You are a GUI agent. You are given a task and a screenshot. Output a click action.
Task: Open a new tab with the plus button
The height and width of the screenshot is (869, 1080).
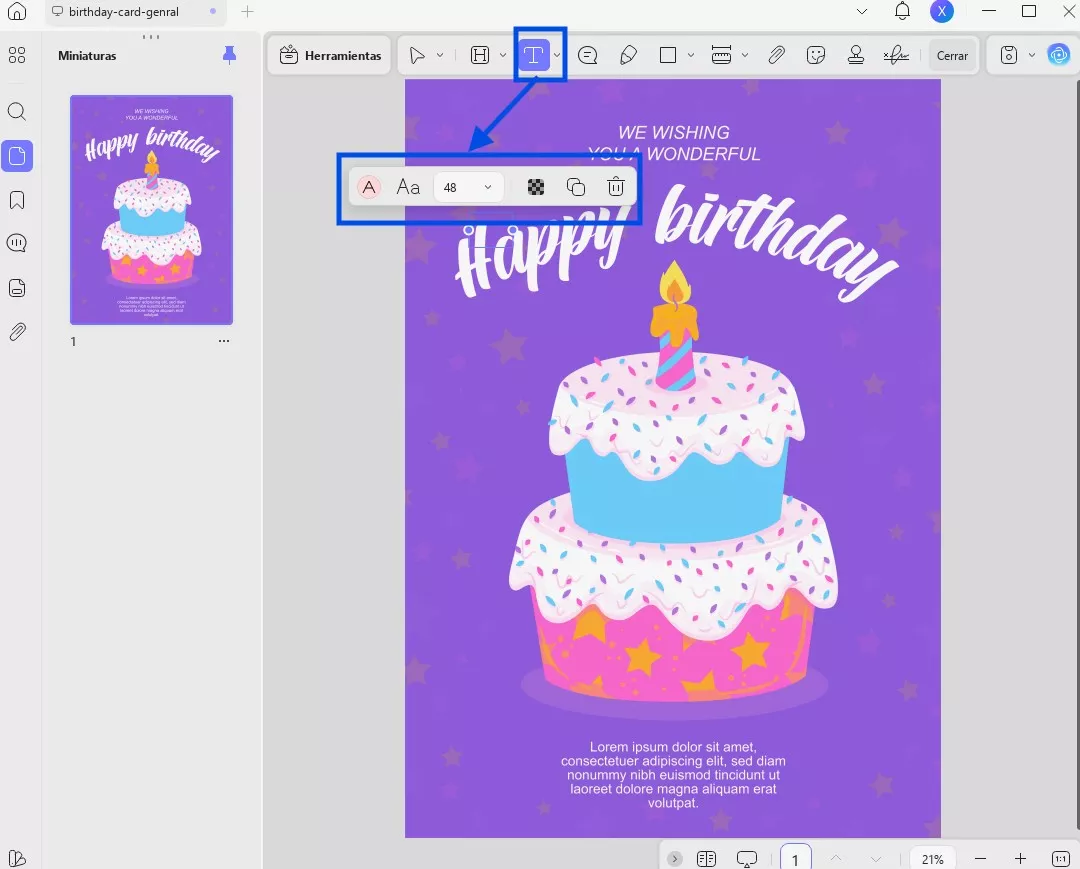click(248, 12)
